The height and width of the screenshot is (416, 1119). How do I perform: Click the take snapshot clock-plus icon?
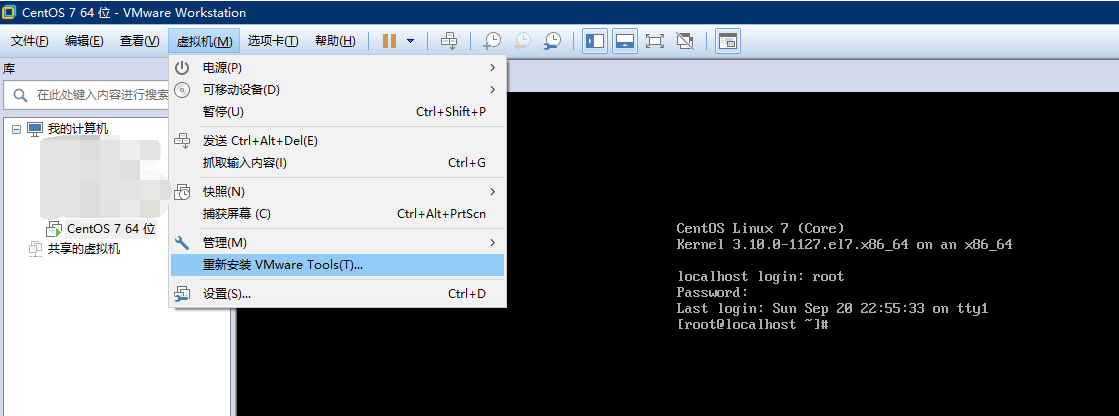coord(492,41)
